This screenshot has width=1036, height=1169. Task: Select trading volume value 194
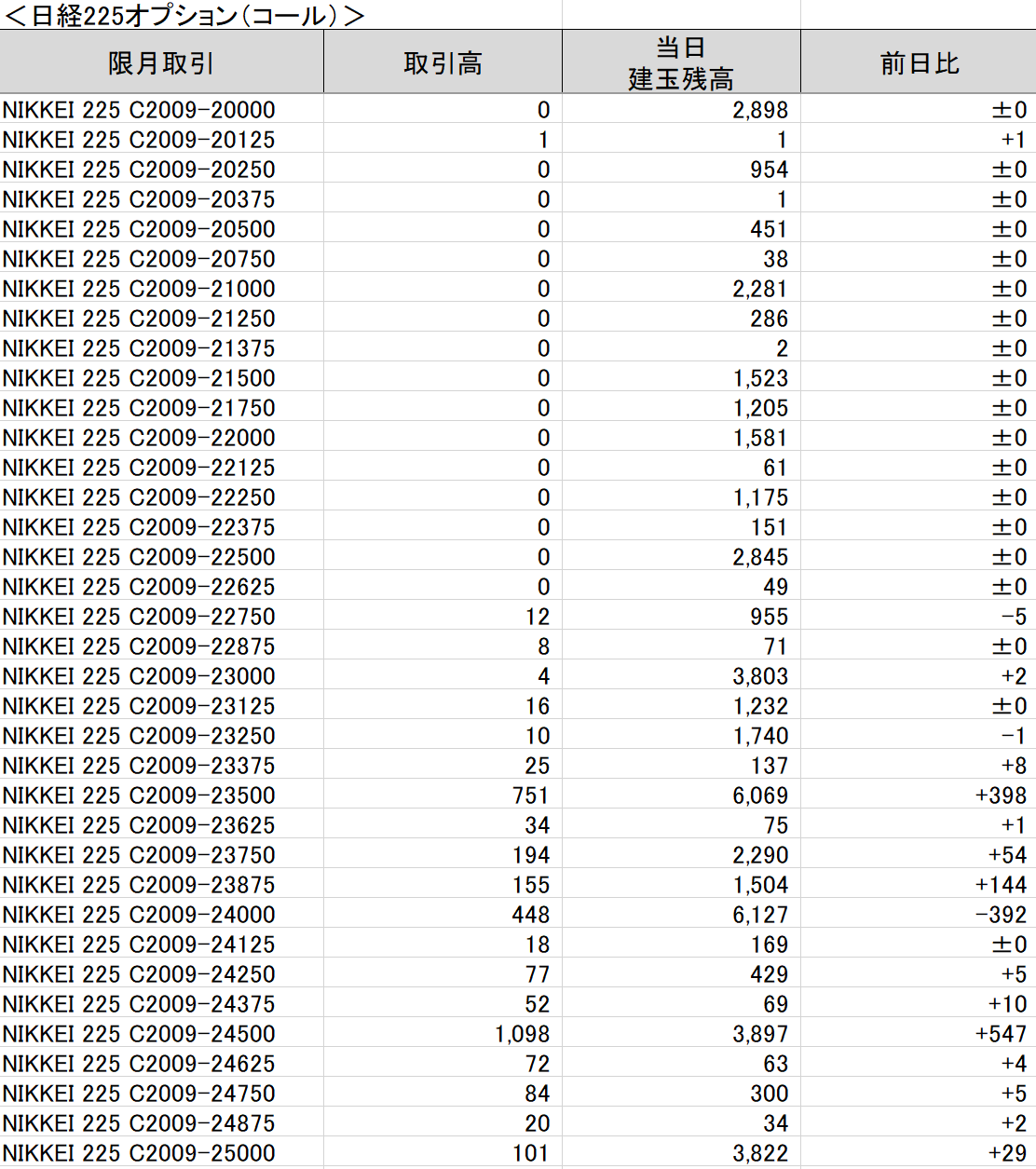click(531, 855)
